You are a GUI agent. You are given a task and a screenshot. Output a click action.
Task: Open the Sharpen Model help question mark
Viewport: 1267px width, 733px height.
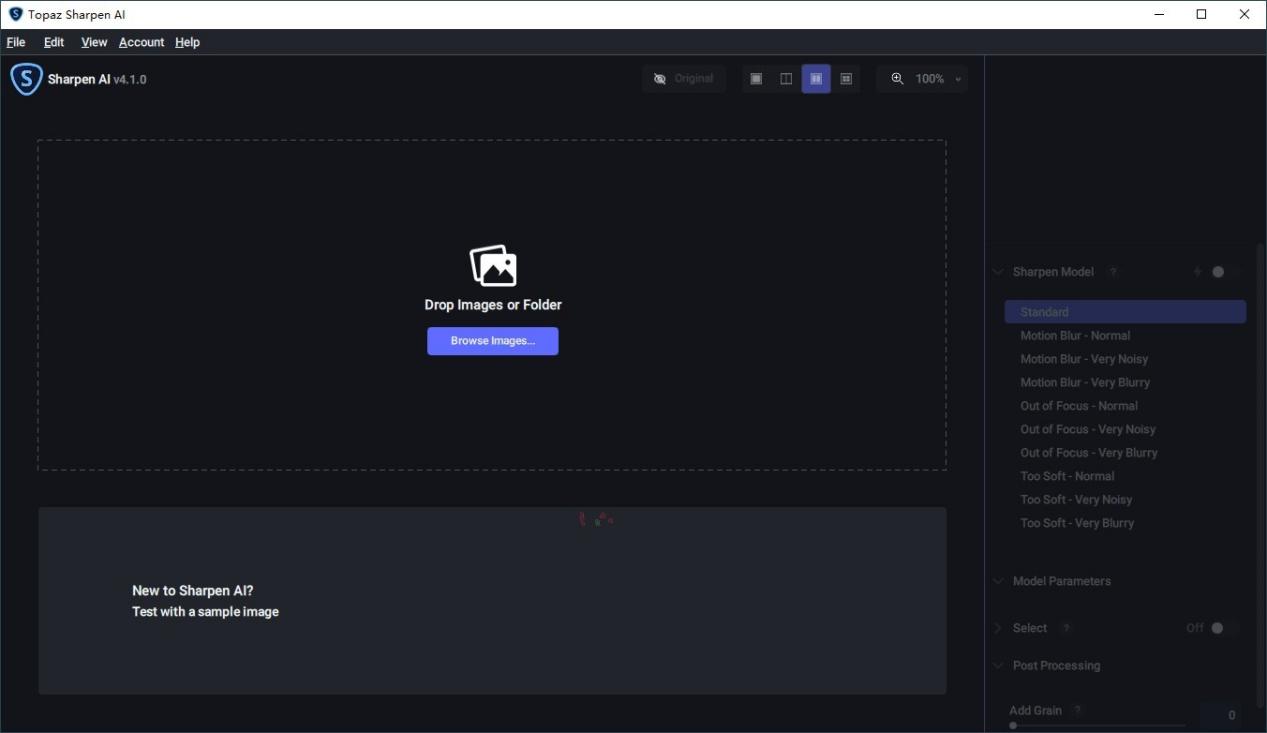(1113, 272)
